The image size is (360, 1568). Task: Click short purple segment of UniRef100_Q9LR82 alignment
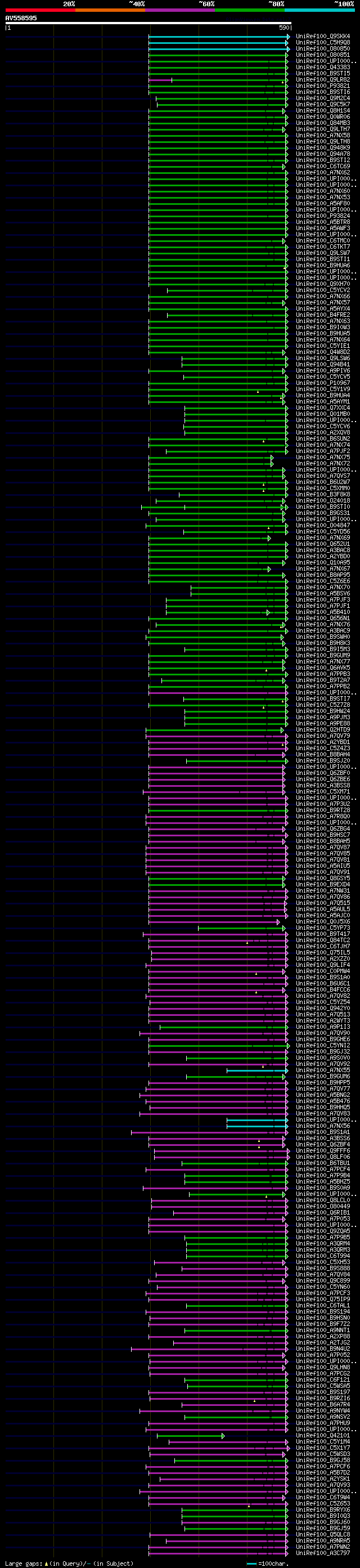click(x=160, y=80)
